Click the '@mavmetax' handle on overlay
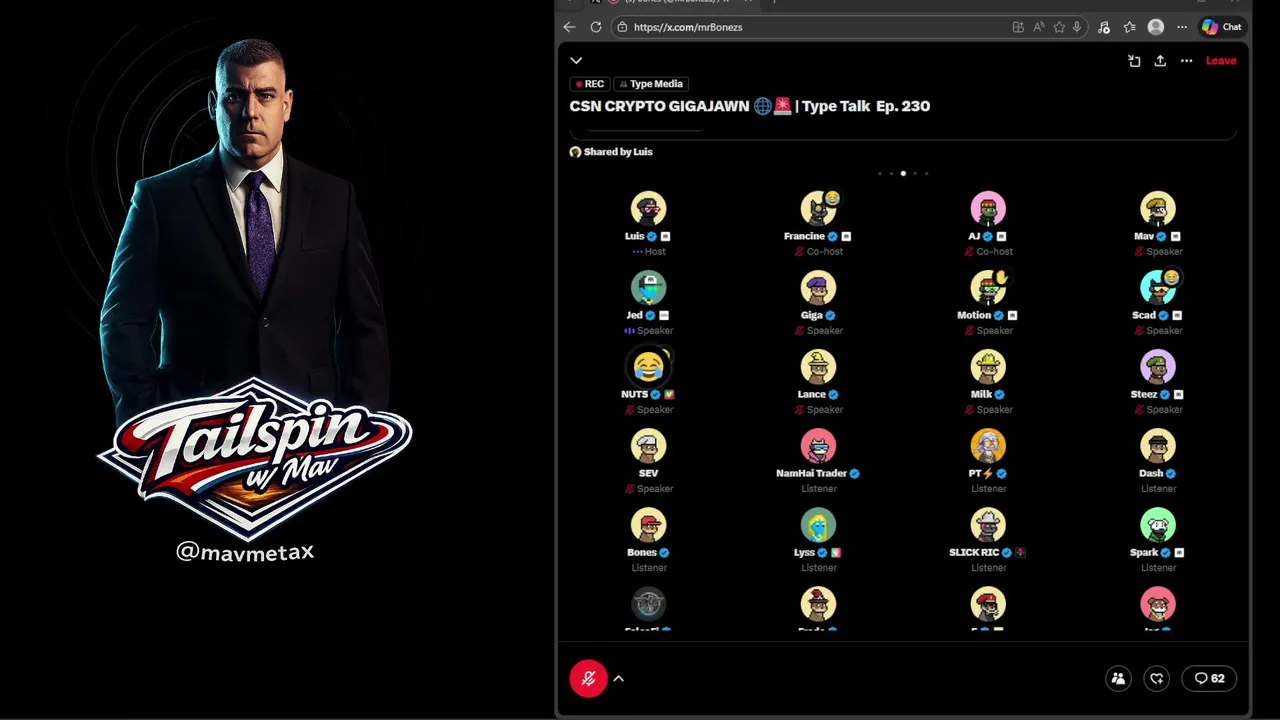This screenshot has height=720, width=1280. pyautogui.click(x=245, y=551)
